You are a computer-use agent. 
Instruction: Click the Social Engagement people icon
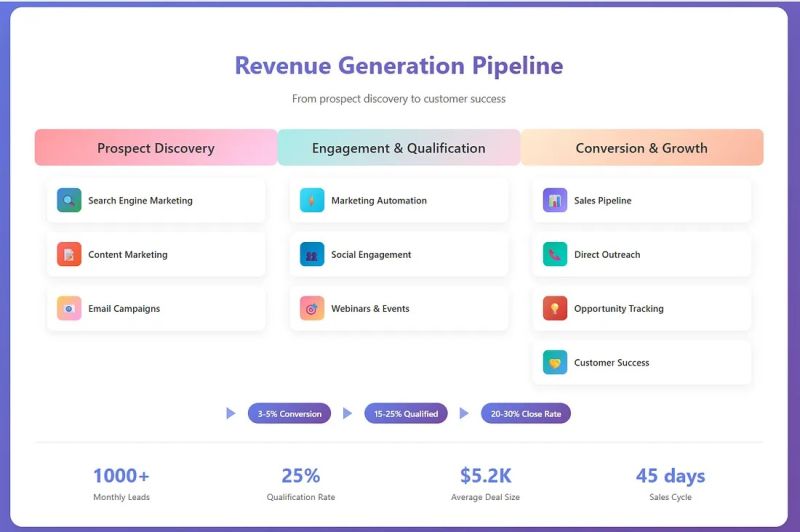click(x=312, y=255)
